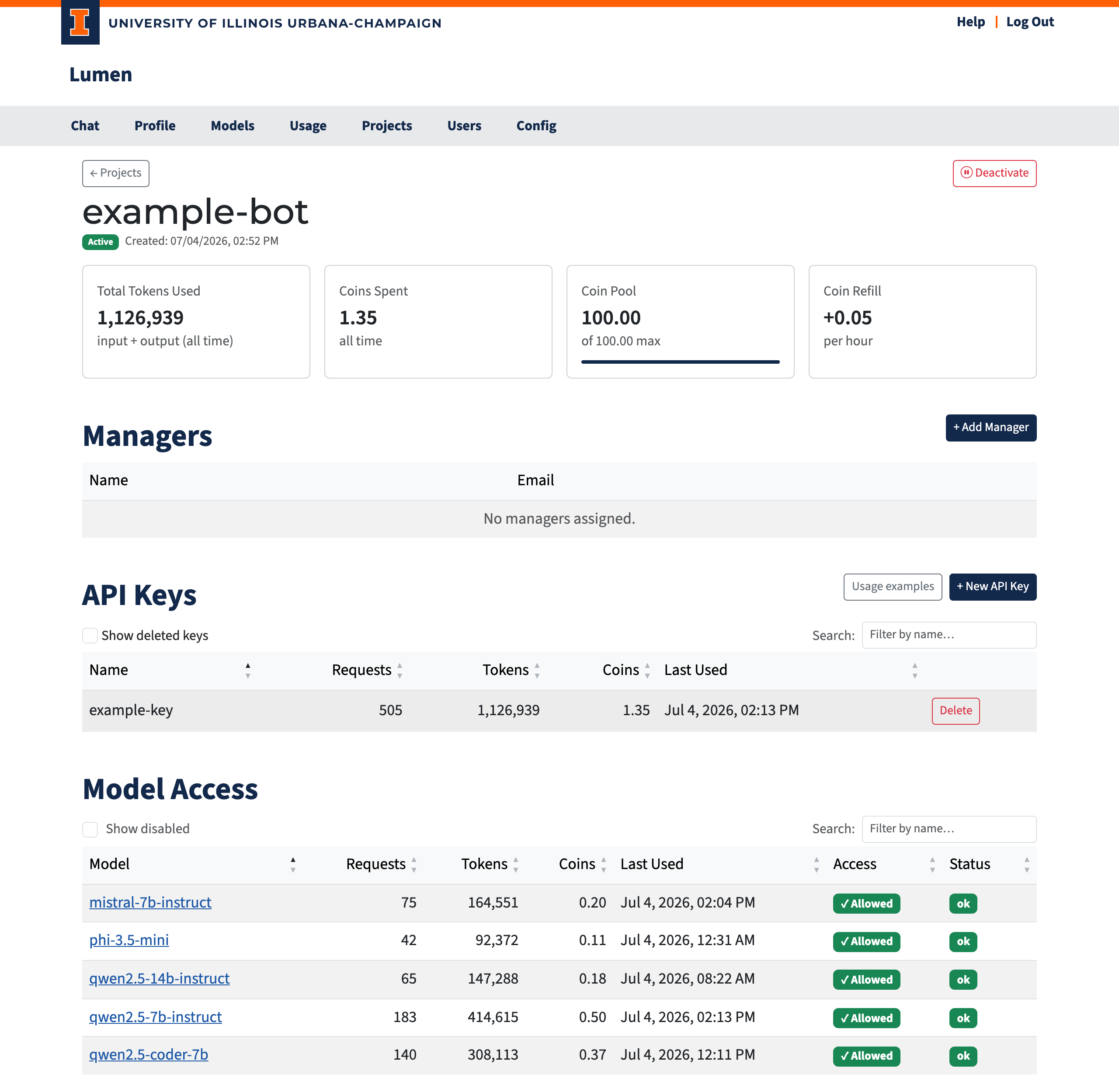Open the Chat tab
1119x1092 pixels.
point(85,125)
